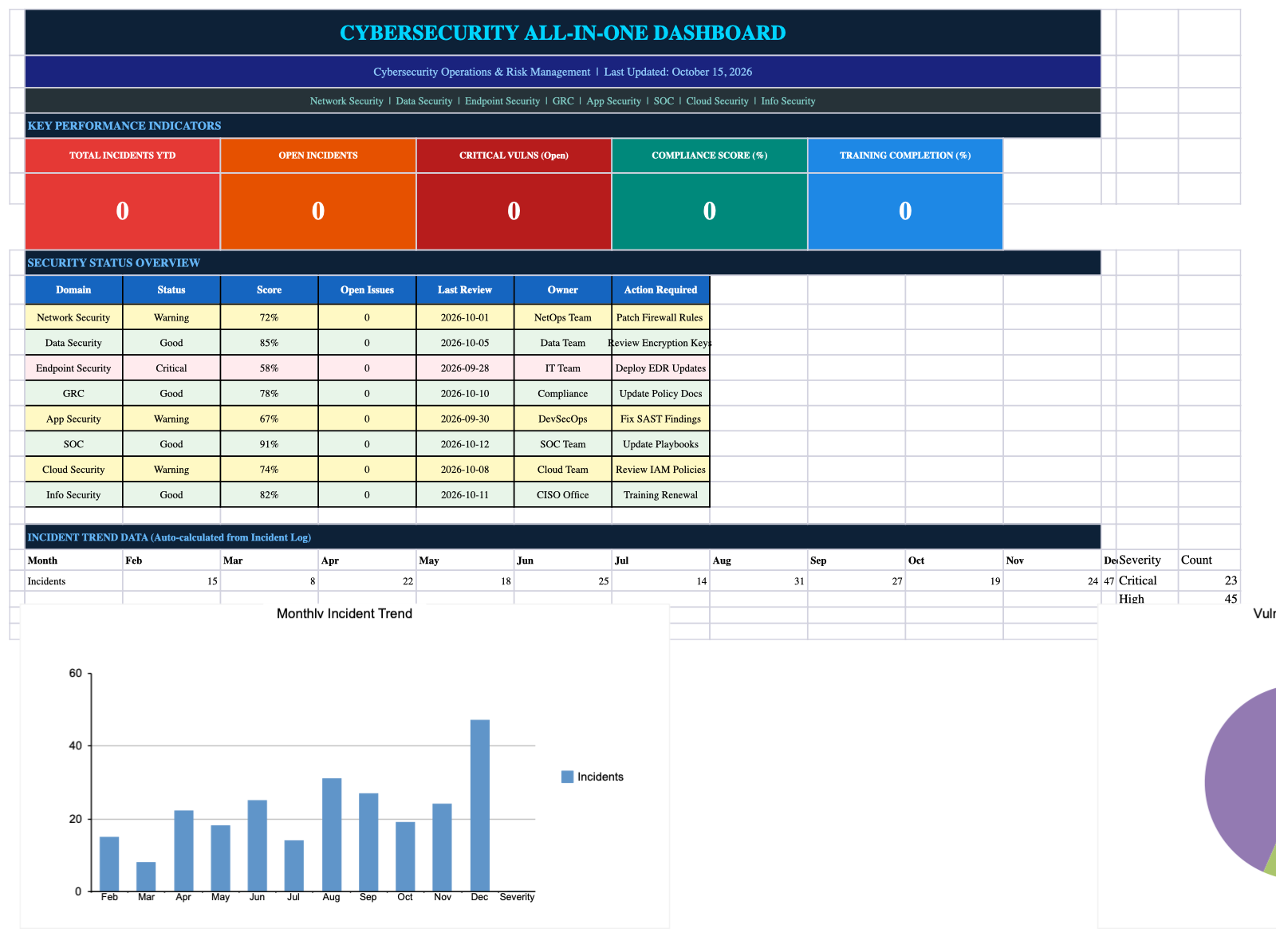The image size is (1276, 952).
Task: Select the 58% score cell
Action: [270, 368]
